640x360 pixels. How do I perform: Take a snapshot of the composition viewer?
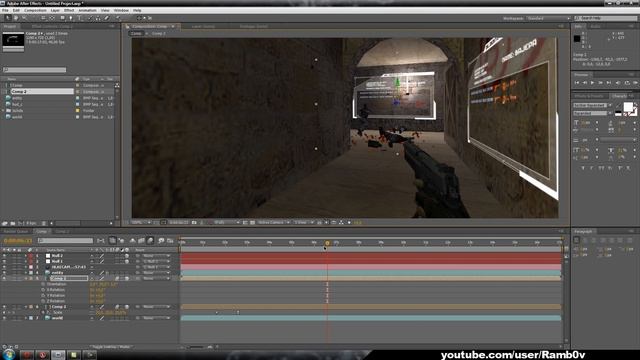click(194, 222)
